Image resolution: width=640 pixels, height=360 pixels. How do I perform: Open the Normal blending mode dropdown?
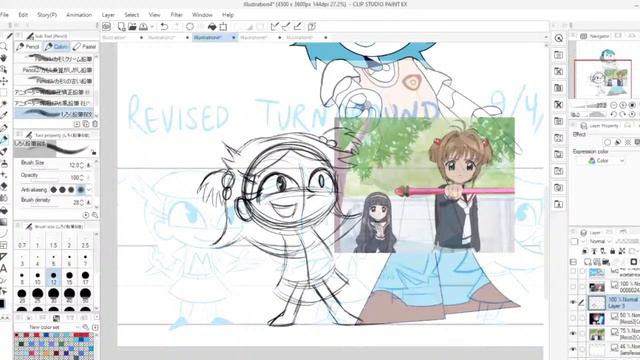600,242
